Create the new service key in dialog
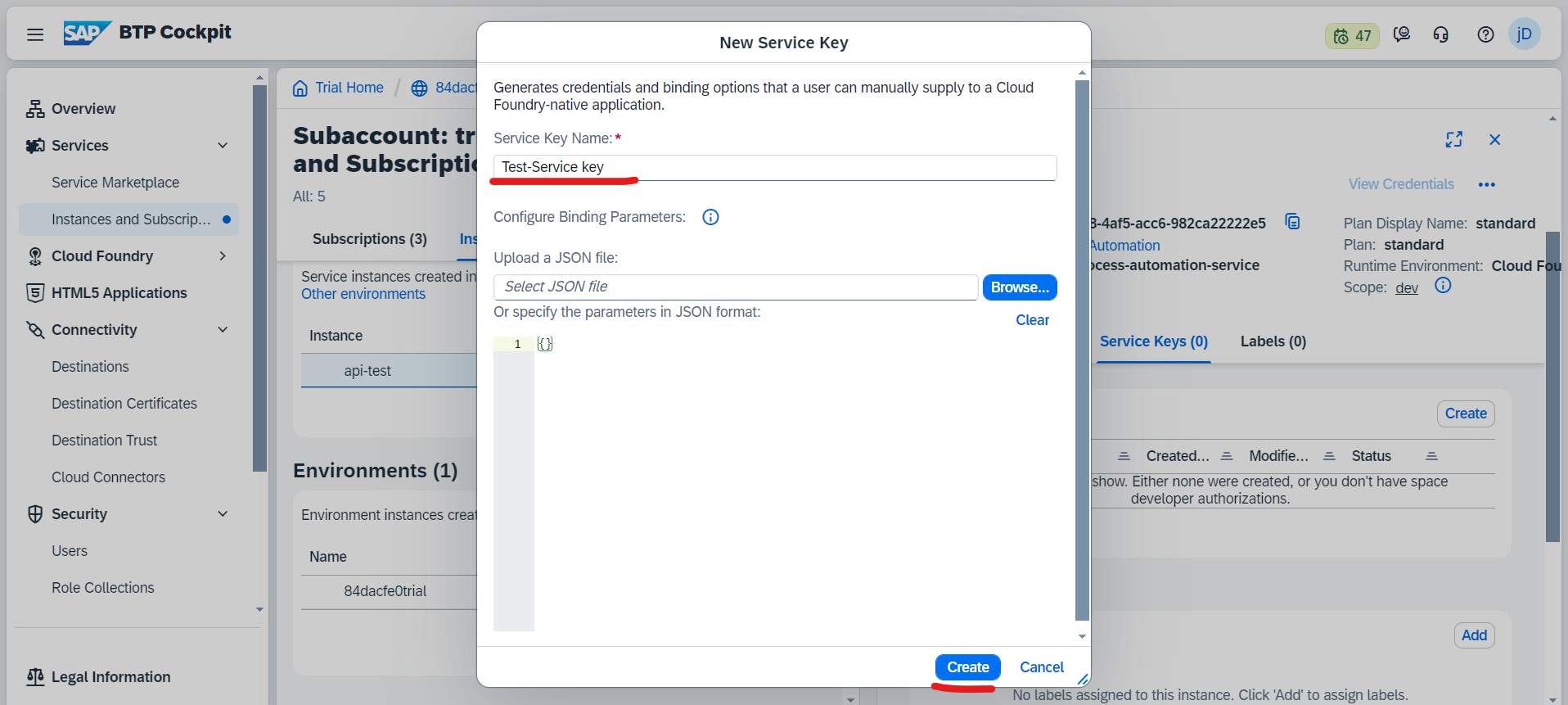Viewport: 1568px width, 705px height. tap(968, 667)
